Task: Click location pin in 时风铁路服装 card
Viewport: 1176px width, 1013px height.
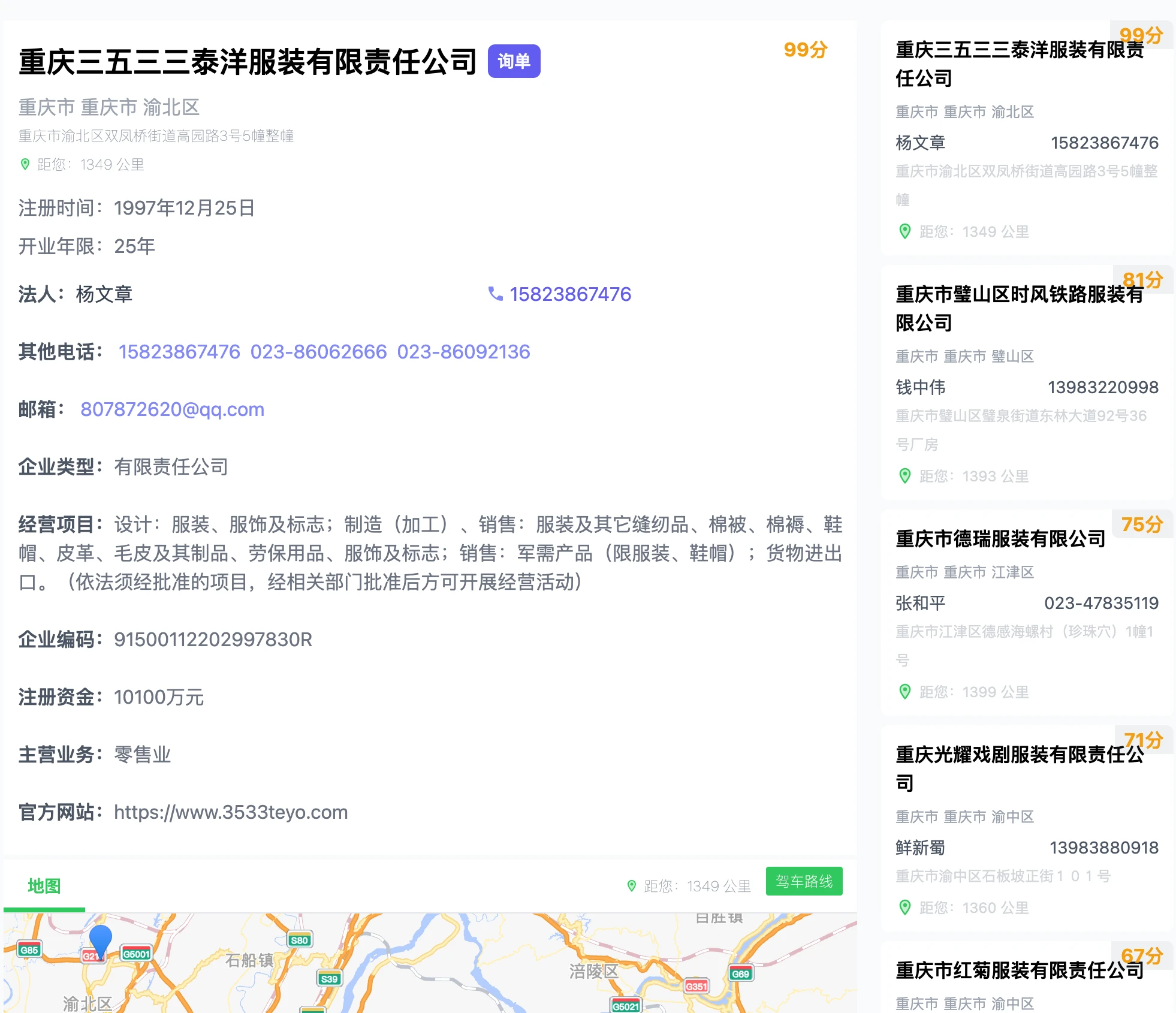Action: click(905, 476)
